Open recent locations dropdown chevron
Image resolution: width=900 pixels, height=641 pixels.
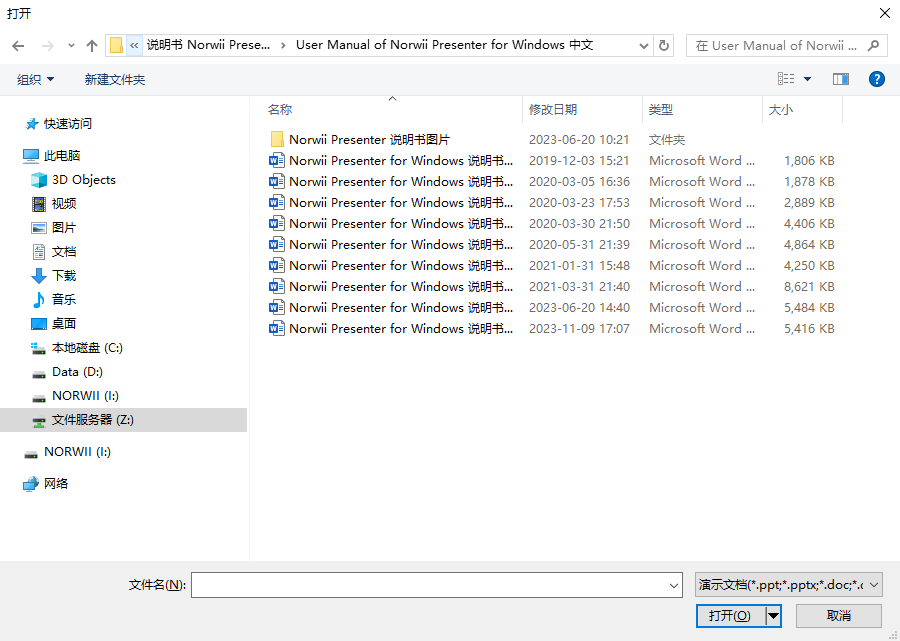pos(71,46)
